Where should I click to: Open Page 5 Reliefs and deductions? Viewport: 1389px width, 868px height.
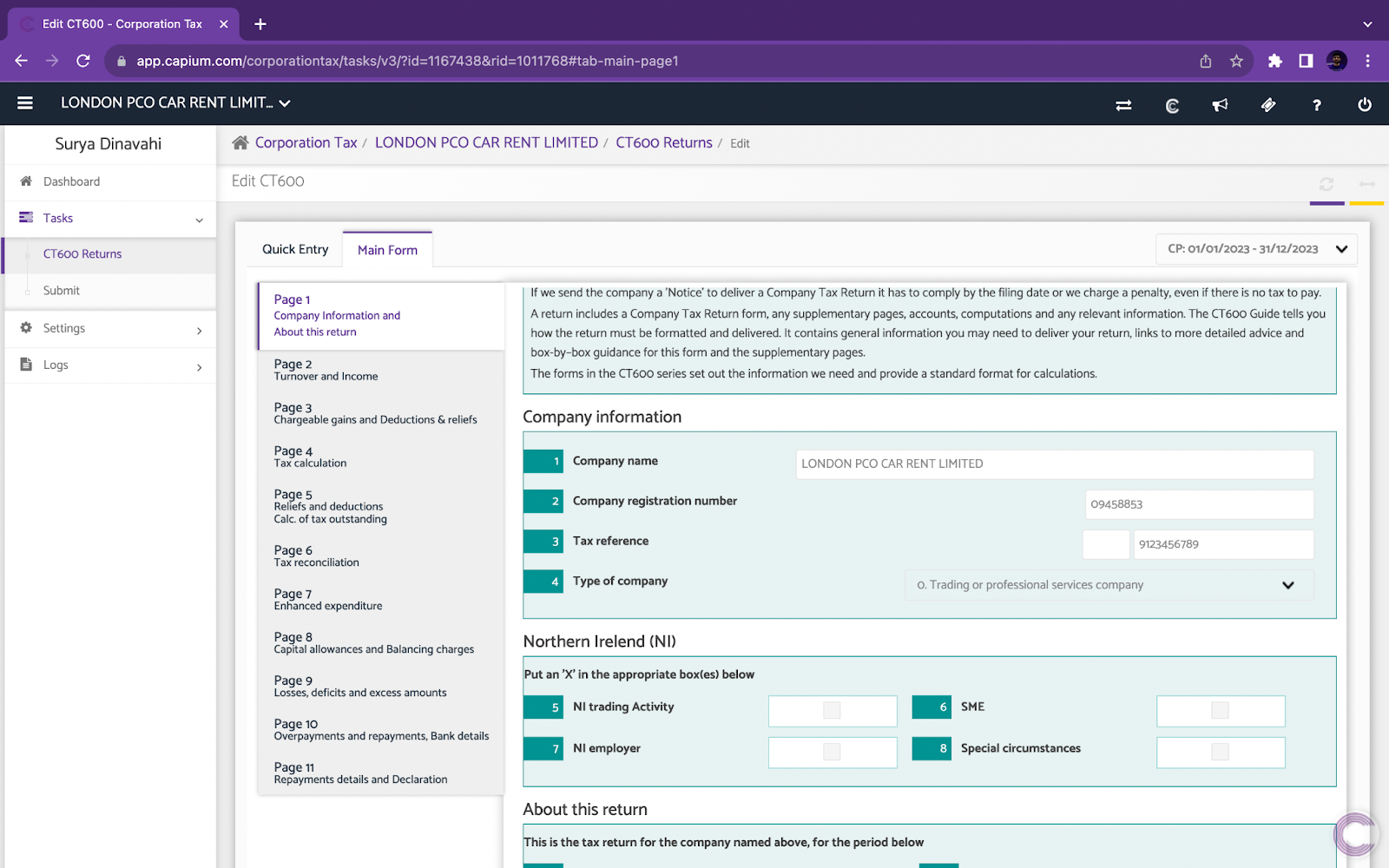pos(381,506)
